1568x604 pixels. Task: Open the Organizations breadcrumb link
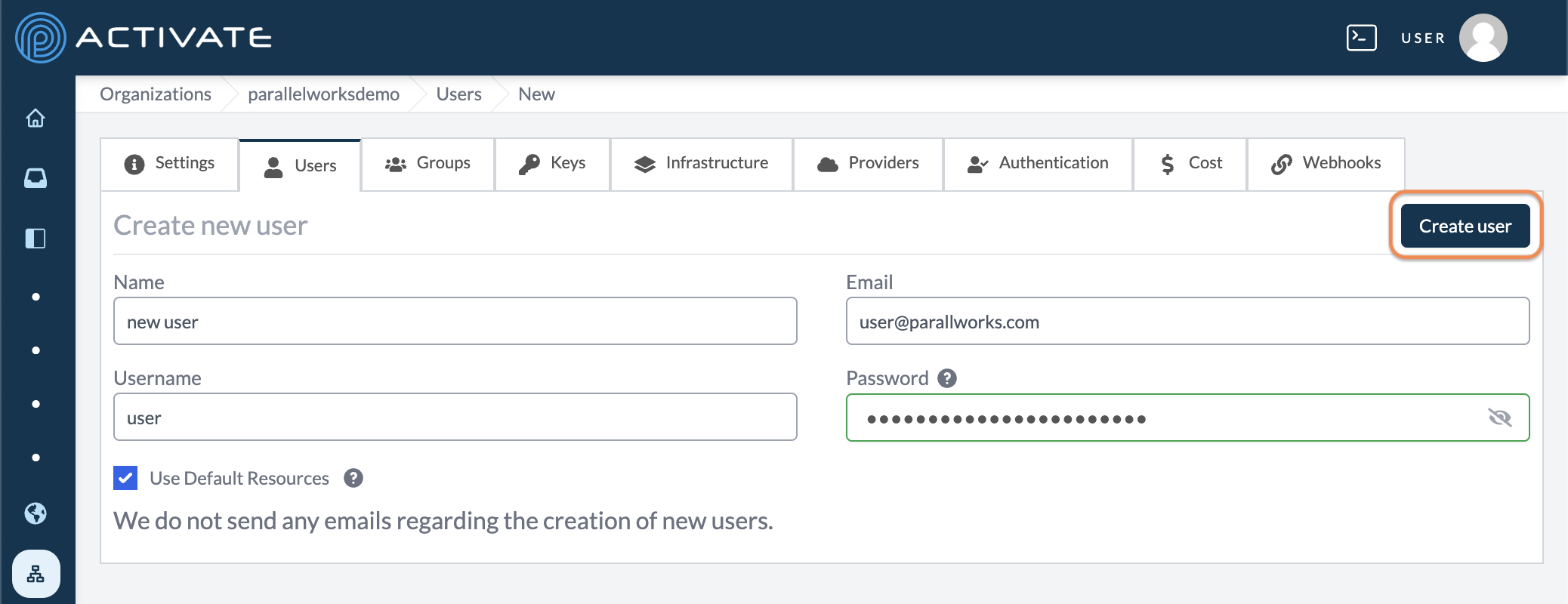[x=156, y=94]
